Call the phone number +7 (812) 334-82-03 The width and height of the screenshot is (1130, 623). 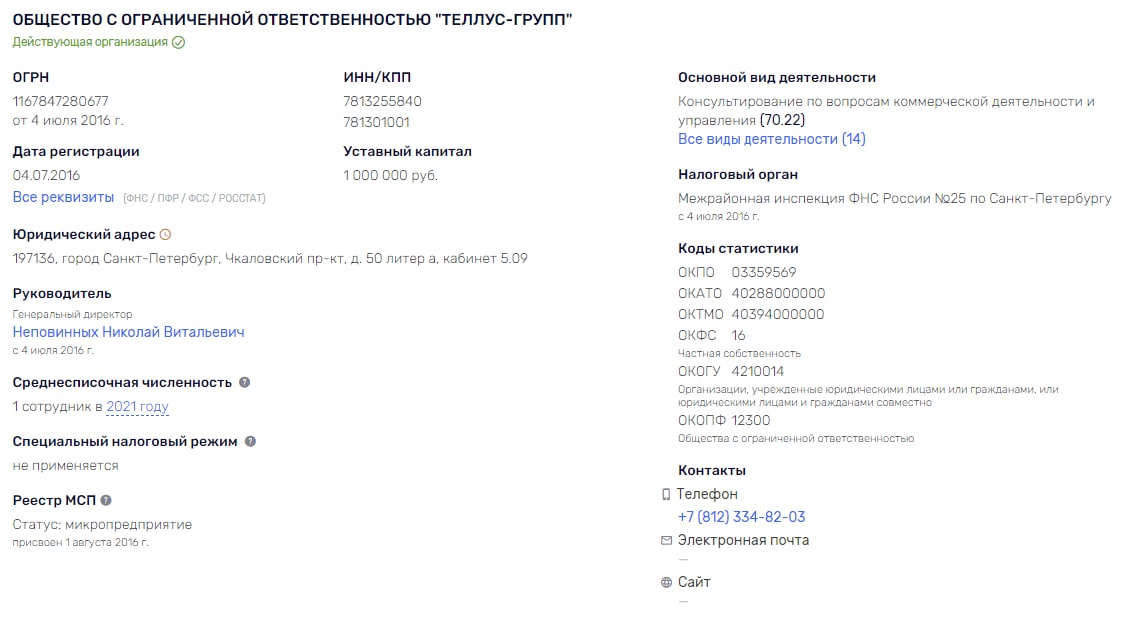(x=741, y=517)
